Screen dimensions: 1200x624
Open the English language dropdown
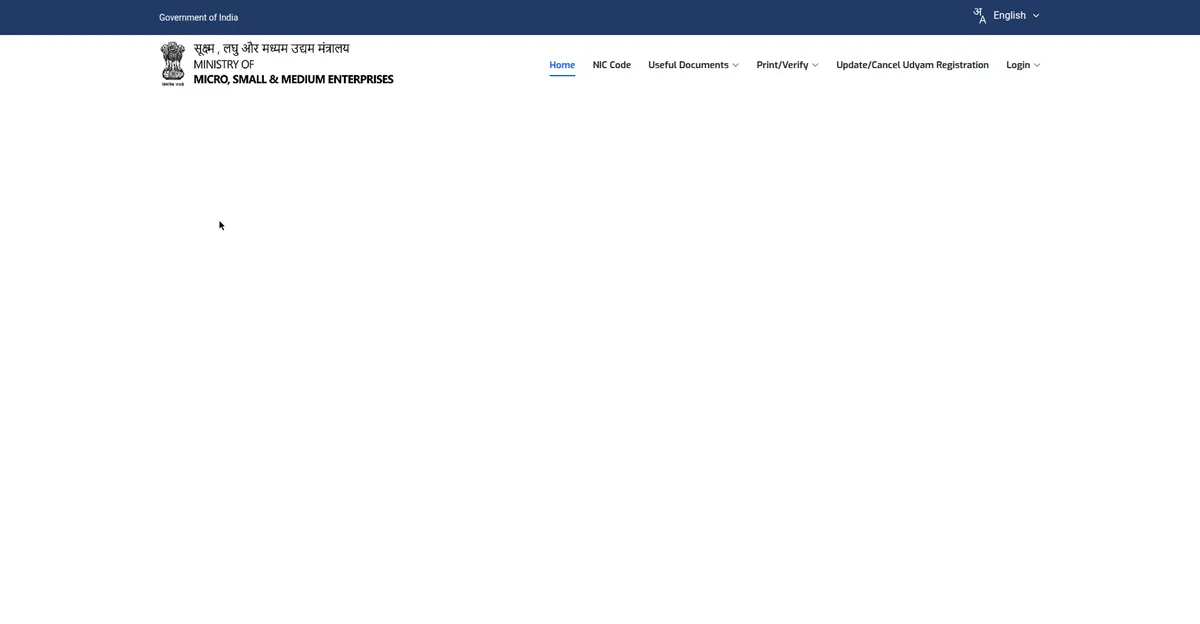coord(1016,15)
